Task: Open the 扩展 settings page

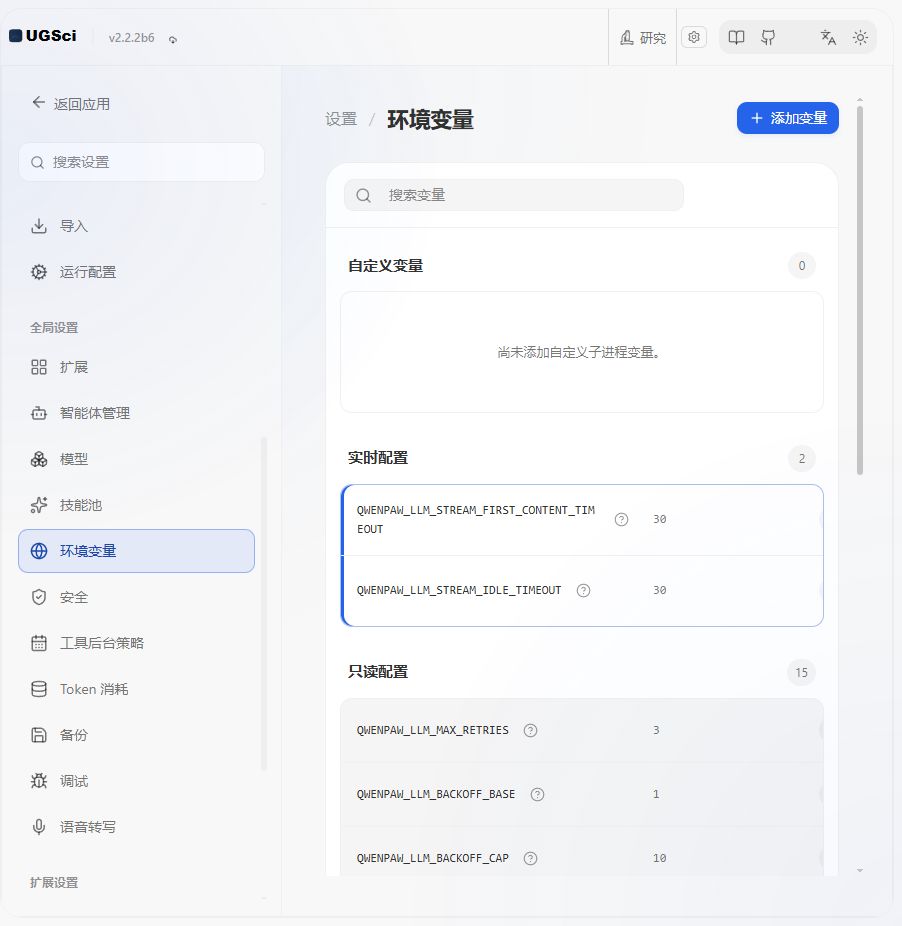Action: pos(136,367)
